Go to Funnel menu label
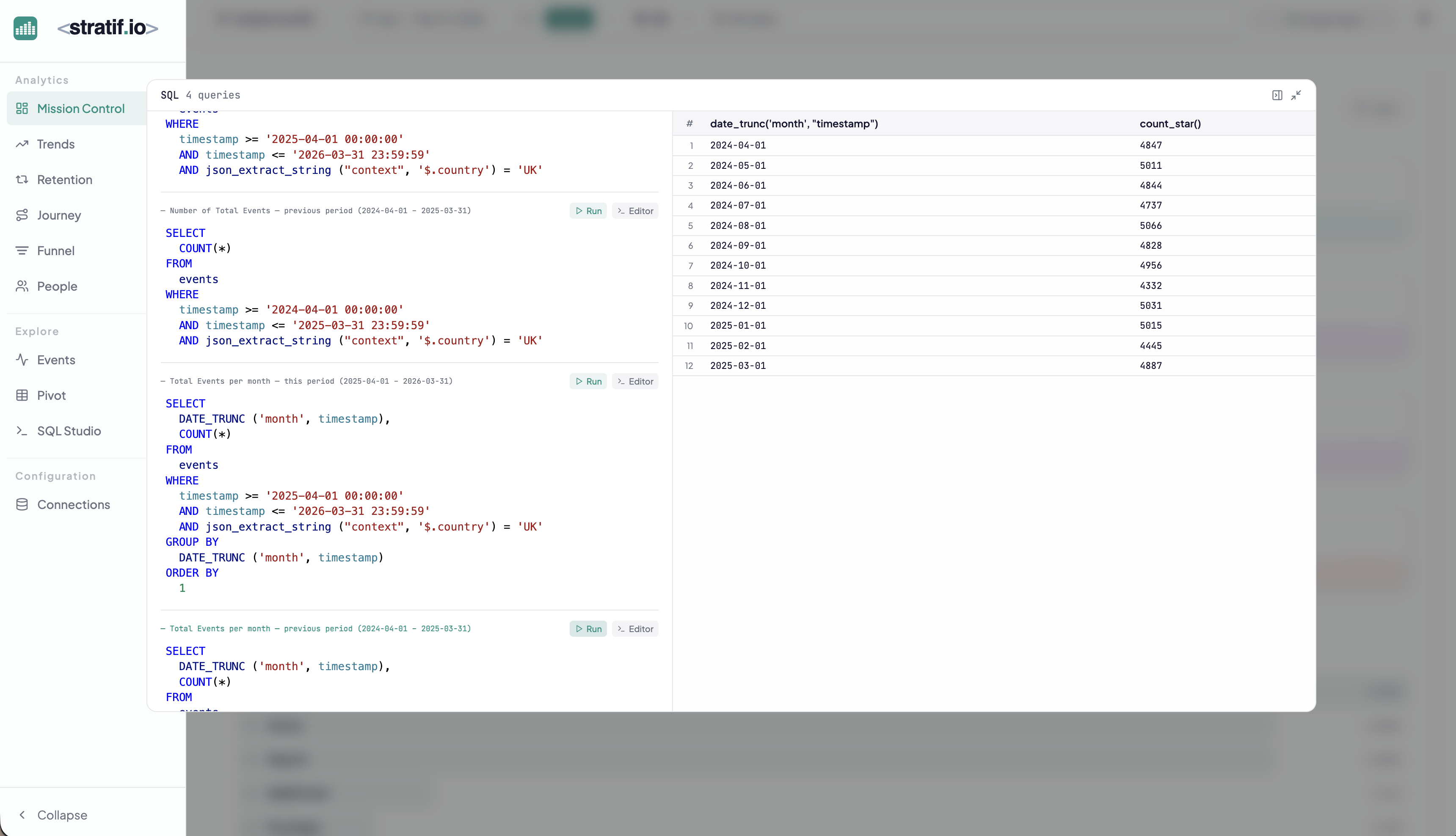1456x836 pixels. [56, 251]
